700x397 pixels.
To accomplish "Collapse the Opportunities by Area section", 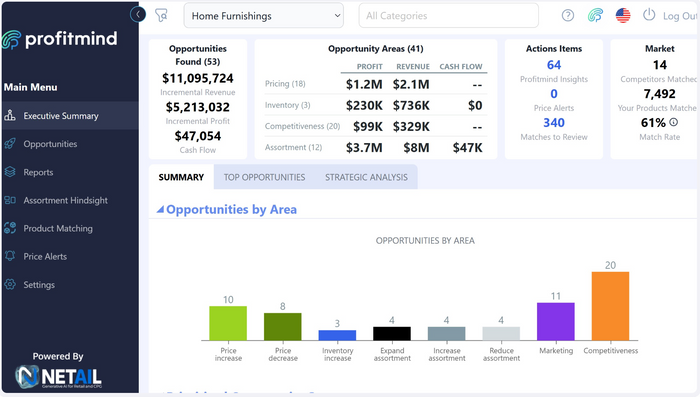I will pyautogui.click(x=160, y=209).
